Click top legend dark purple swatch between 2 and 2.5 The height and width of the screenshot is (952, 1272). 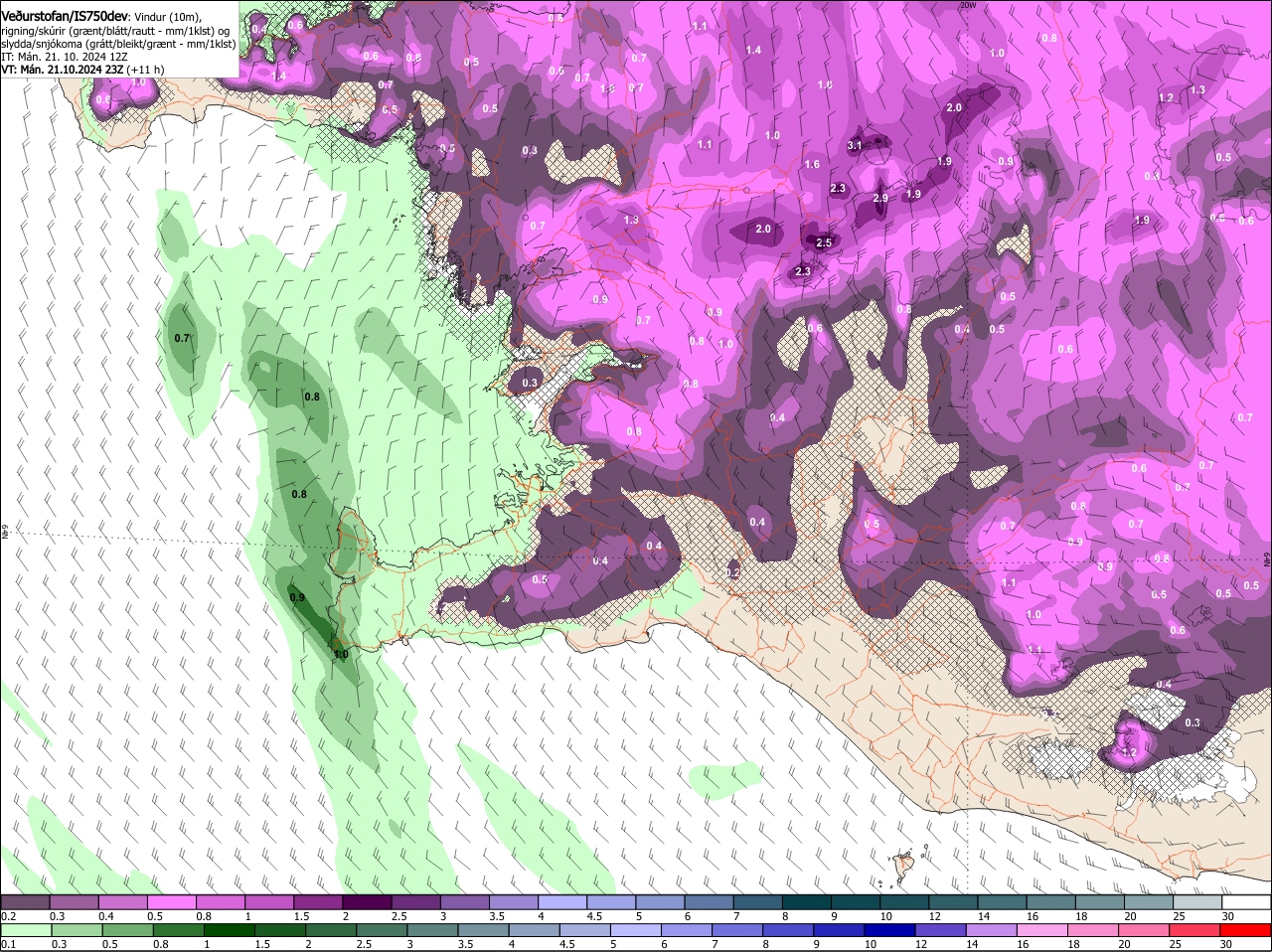(x=368, y=901)
